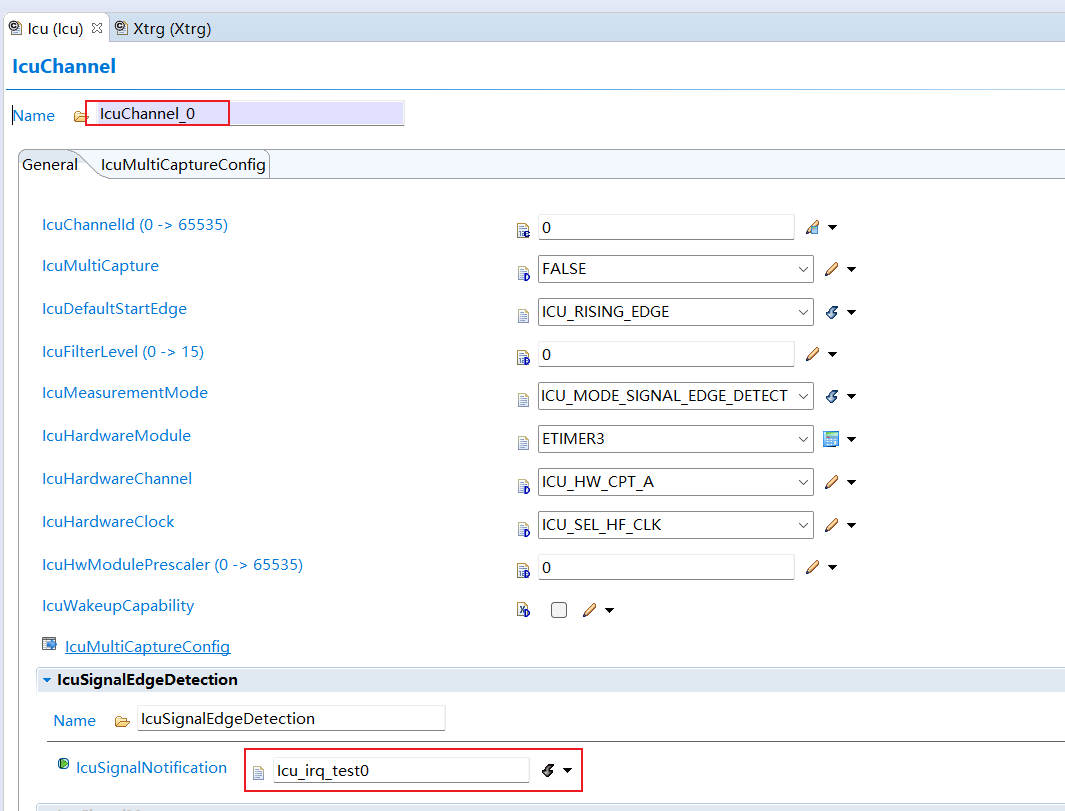This screenshot has height=811, width=1065.
Task: Open the IcuMultiCaptureConfig link
Action: point(147,647)
